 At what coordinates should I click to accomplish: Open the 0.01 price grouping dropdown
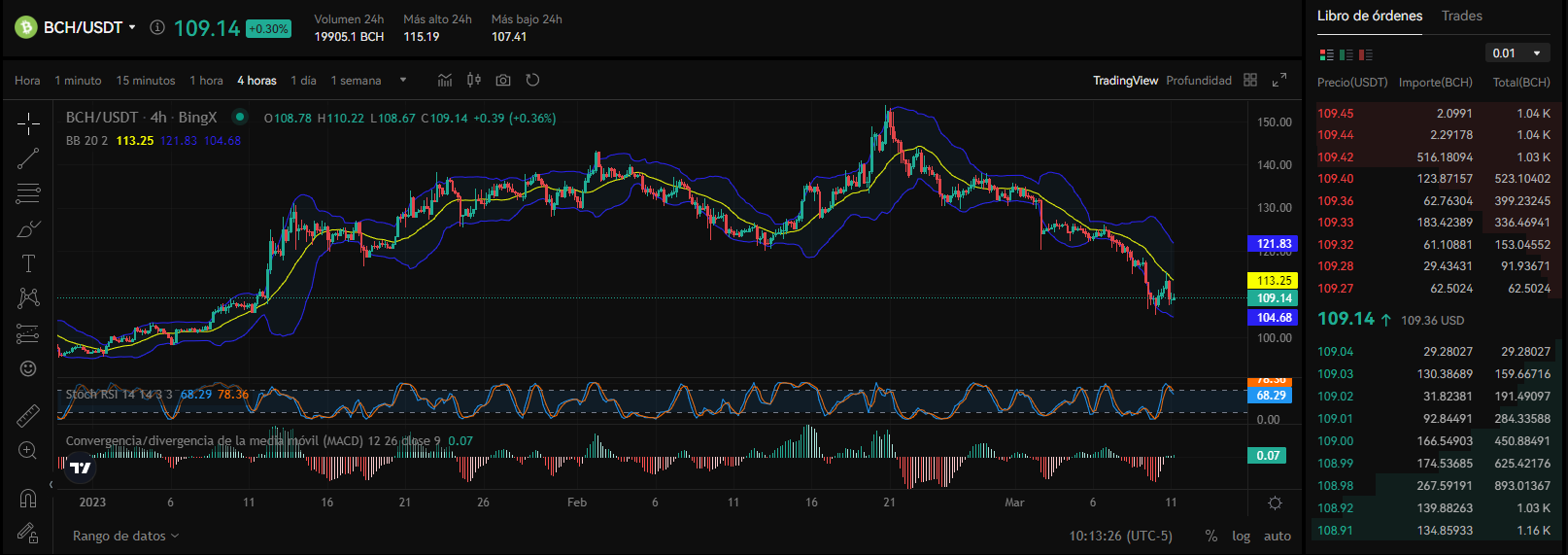1517,53
